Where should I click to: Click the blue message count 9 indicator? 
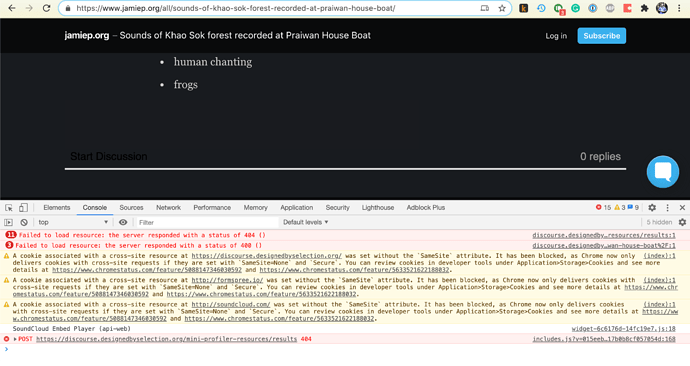tap(633, 208)
